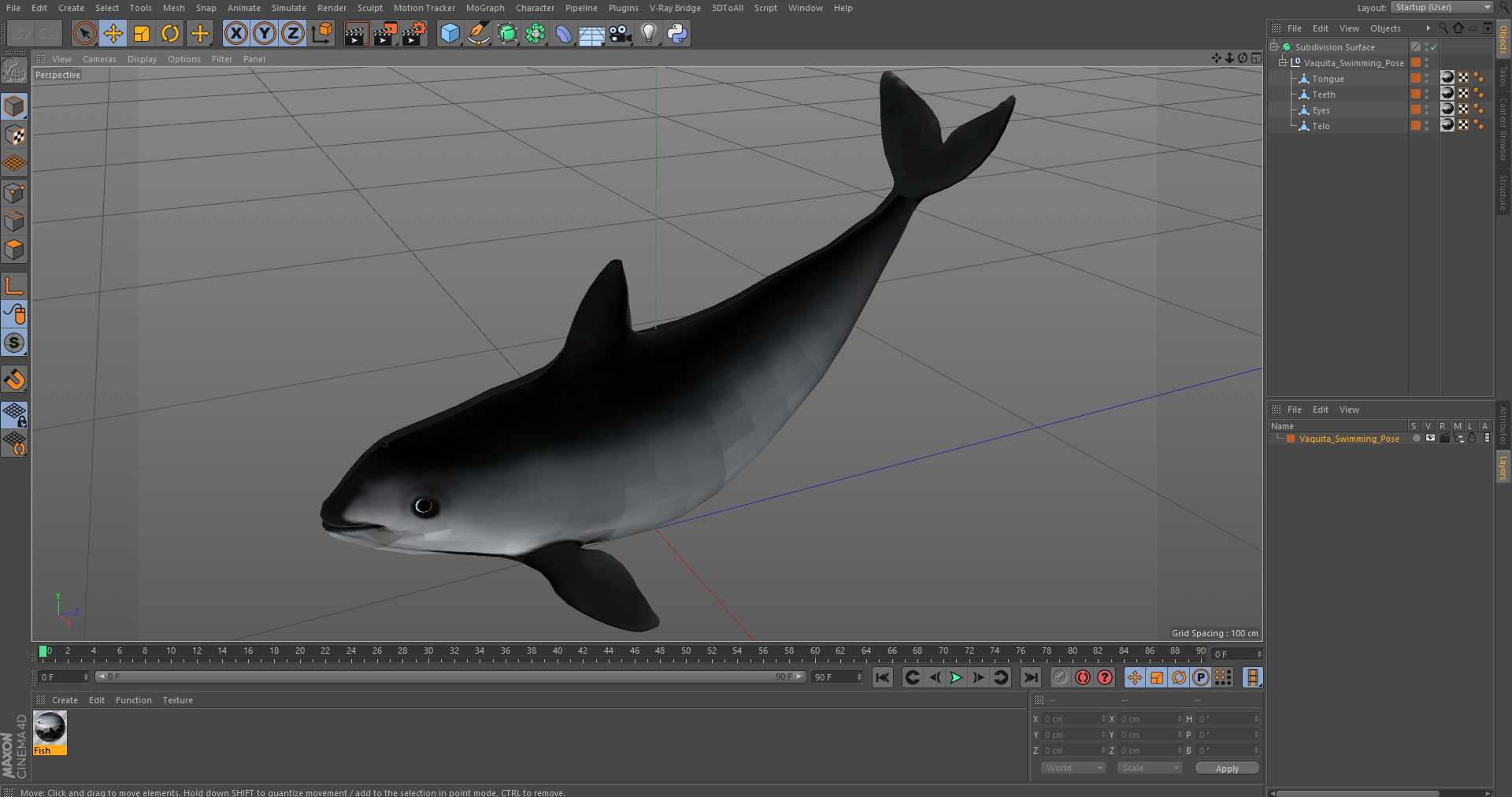Toggle Tongue visibility dots
The height and width of the screenshot is (797, 1512).
[x=1426, y=79]
